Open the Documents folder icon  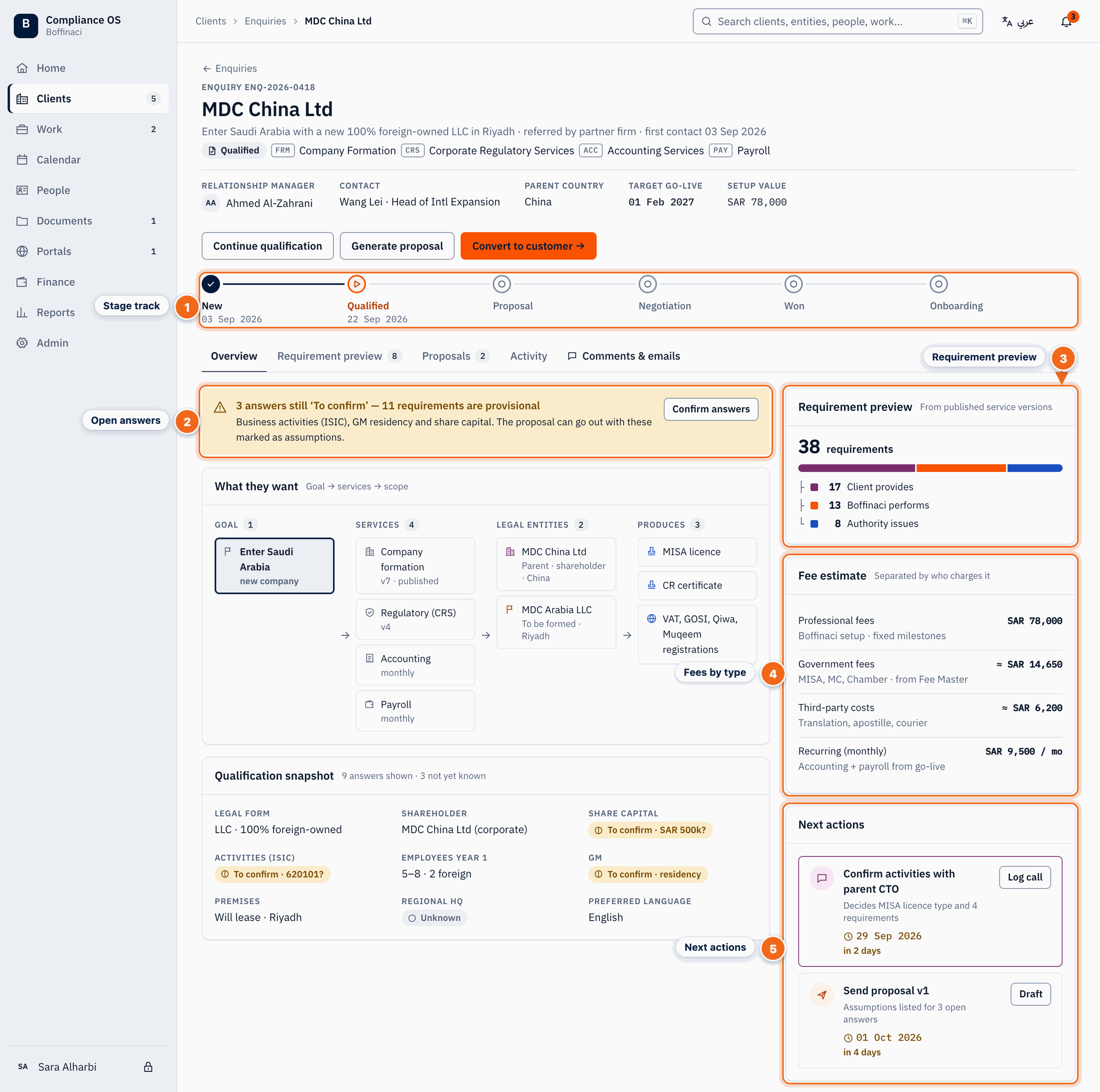(x=22, y=221)
